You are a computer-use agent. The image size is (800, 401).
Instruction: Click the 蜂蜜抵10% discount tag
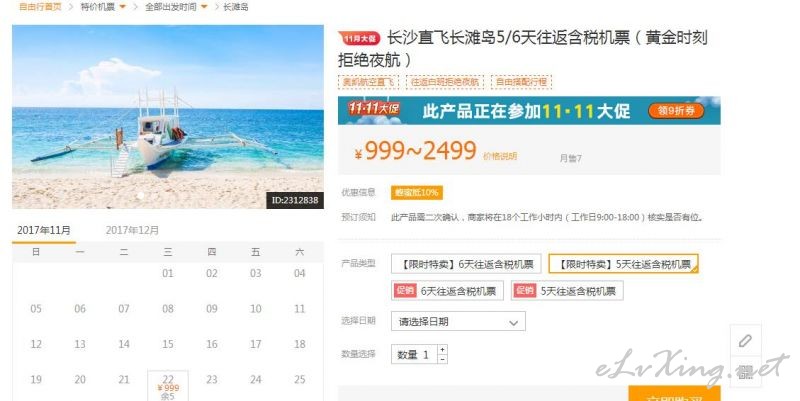(x=417, y=192)
